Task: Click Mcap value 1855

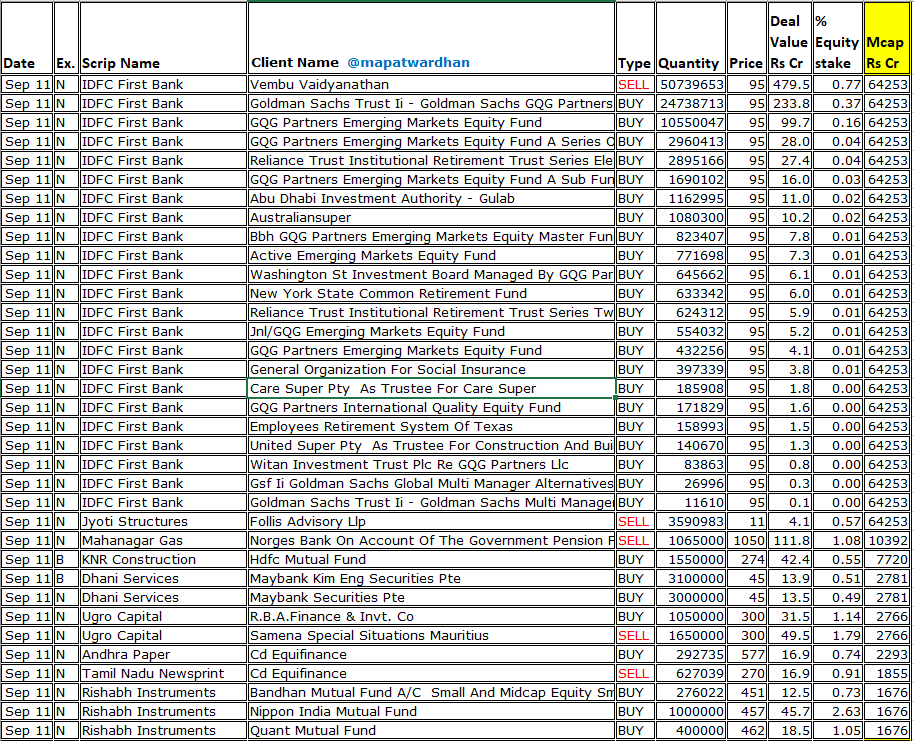Action: pyautogui.click(x=887, y=674)
